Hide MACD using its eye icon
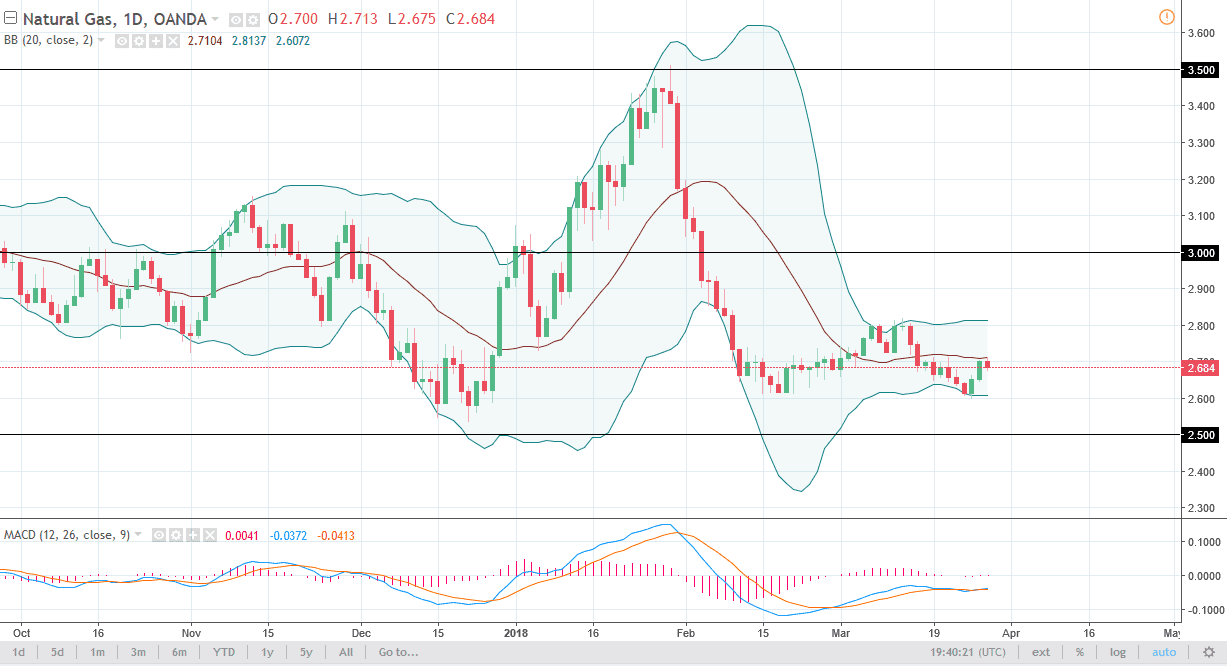Viewport: 1227px width, 666px height. click(159, 535)
